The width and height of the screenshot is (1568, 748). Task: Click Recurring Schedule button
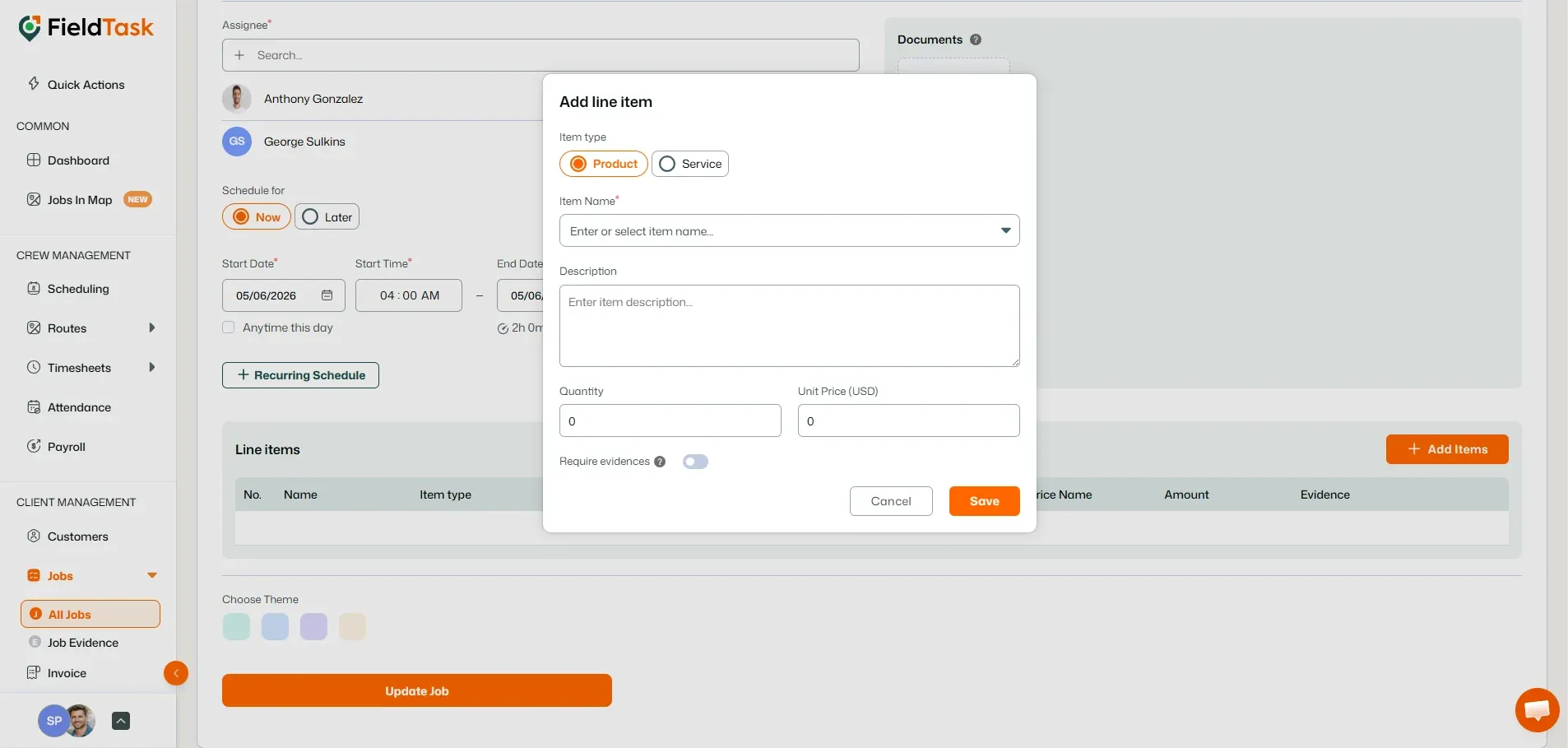(300, 375)
